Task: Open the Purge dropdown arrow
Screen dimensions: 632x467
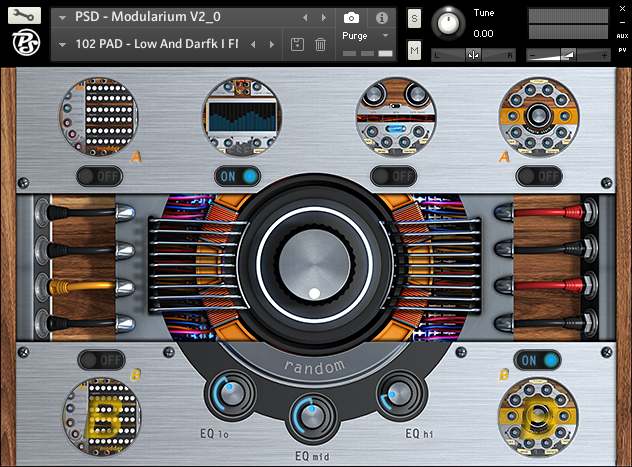Action: (x=385, y=36)
